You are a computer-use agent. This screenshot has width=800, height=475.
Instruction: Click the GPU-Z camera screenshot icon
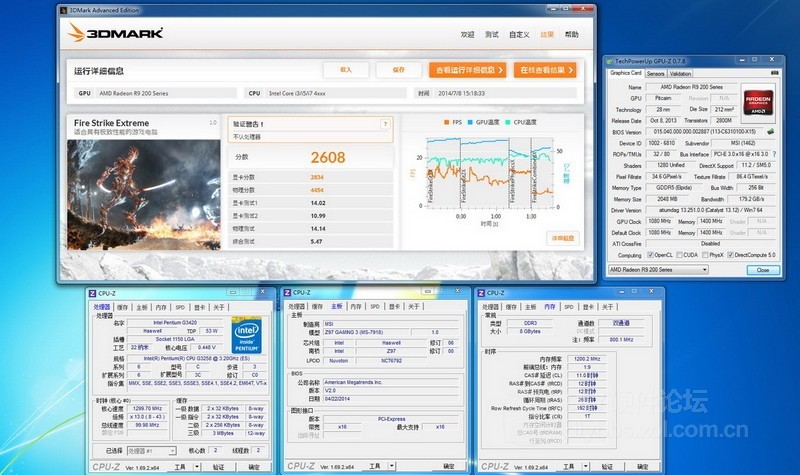pos(775,73)
